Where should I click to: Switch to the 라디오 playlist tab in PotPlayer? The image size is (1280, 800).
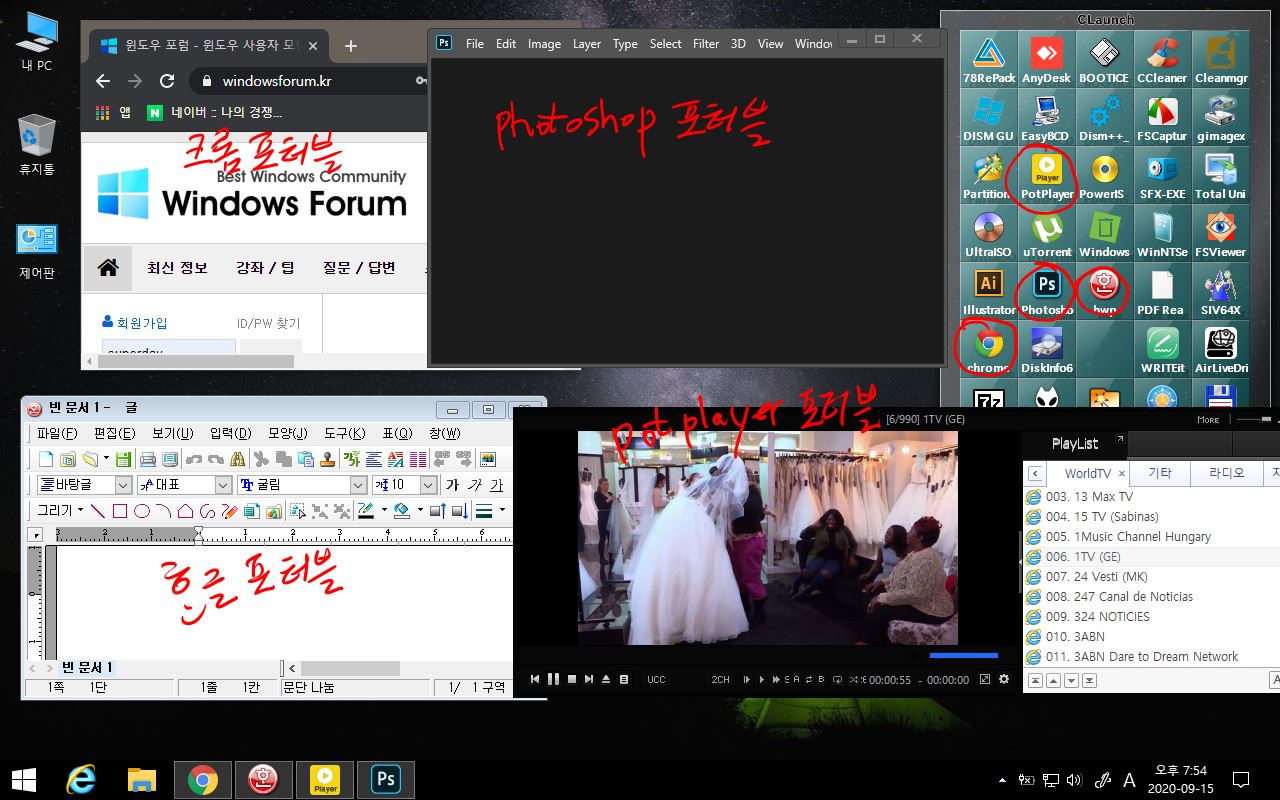[x=1226, y=473]
